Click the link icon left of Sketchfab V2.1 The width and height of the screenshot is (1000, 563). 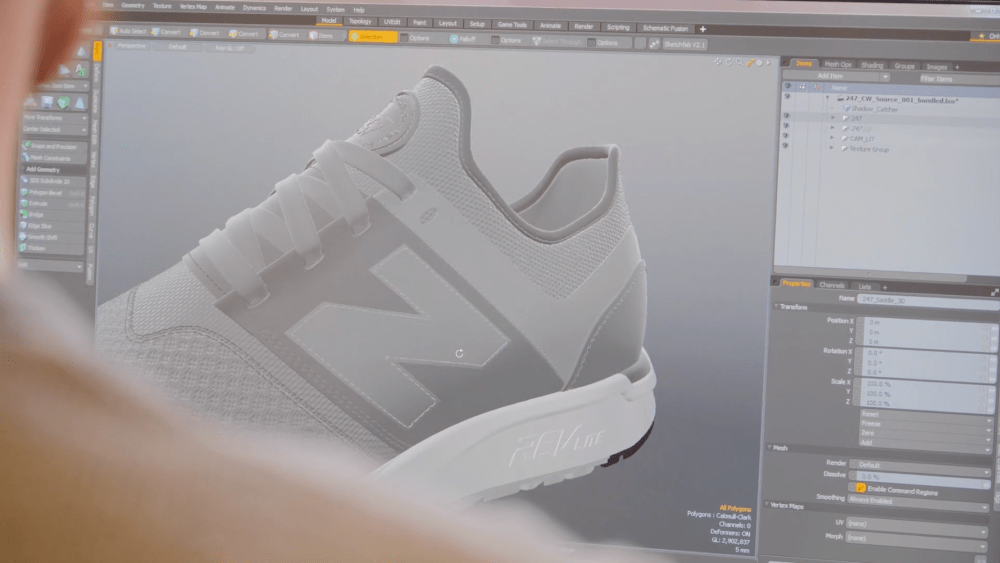(654, 44)
